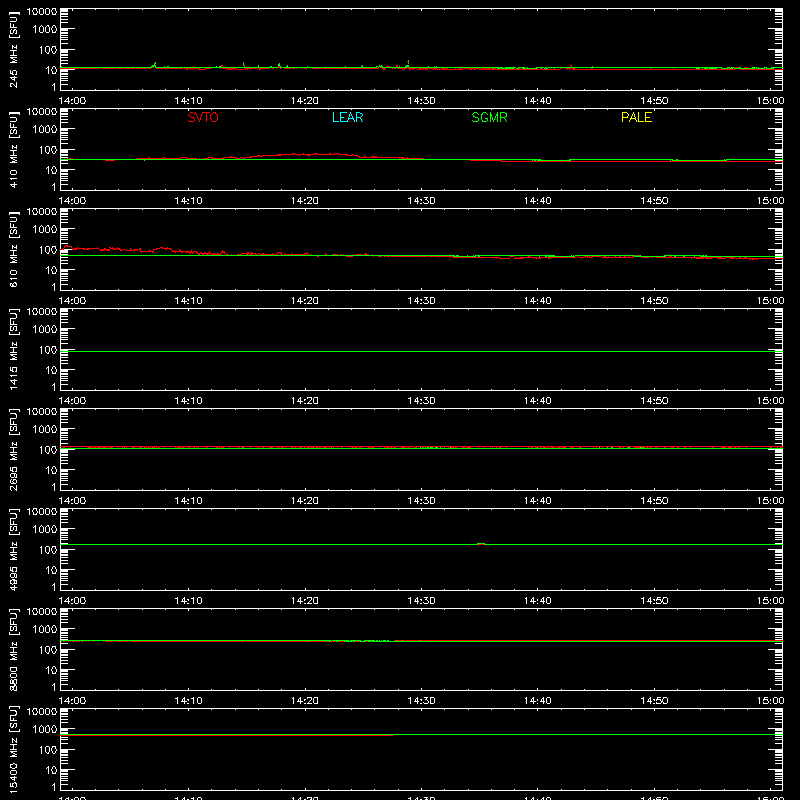Click the '4995 MHz [SFU]' axis title
Image resolution: width=800 pixels, height=800 pixels.
coord(13,549)
